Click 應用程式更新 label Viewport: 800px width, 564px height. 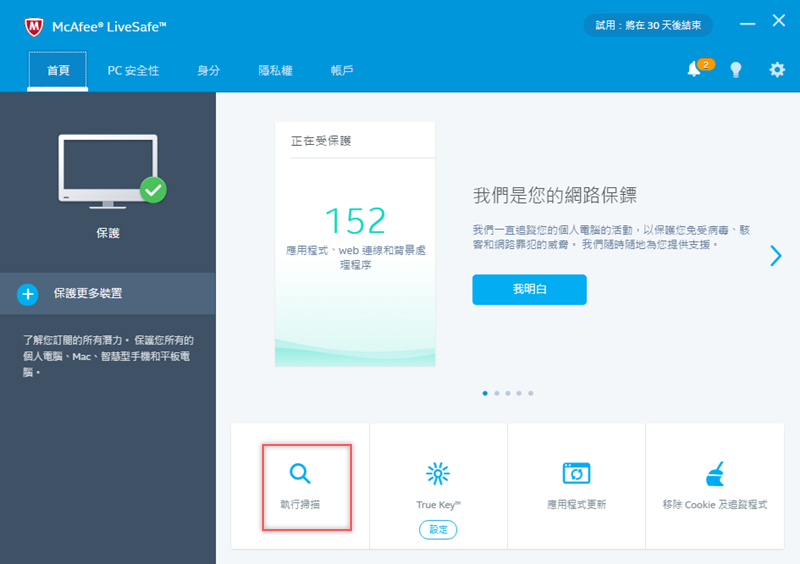coord(577,505)
